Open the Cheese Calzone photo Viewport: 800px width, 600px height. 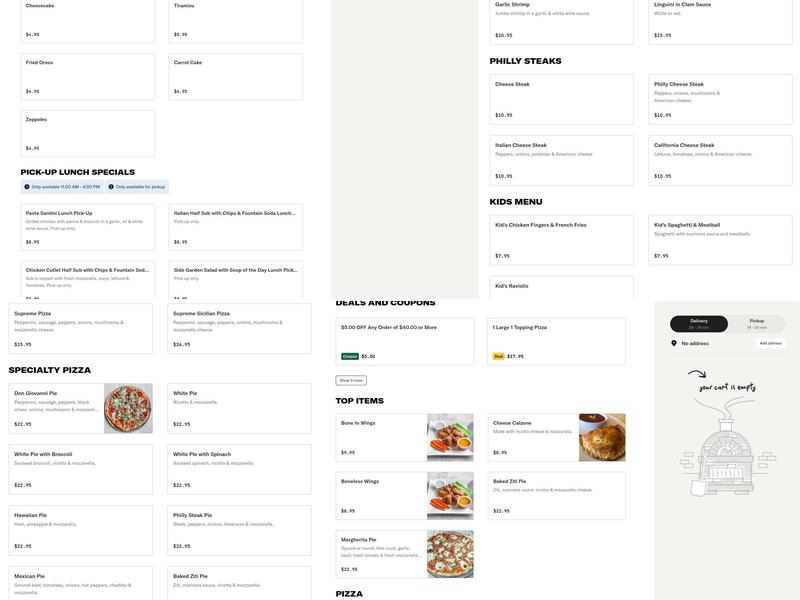(x=602, y=437)
